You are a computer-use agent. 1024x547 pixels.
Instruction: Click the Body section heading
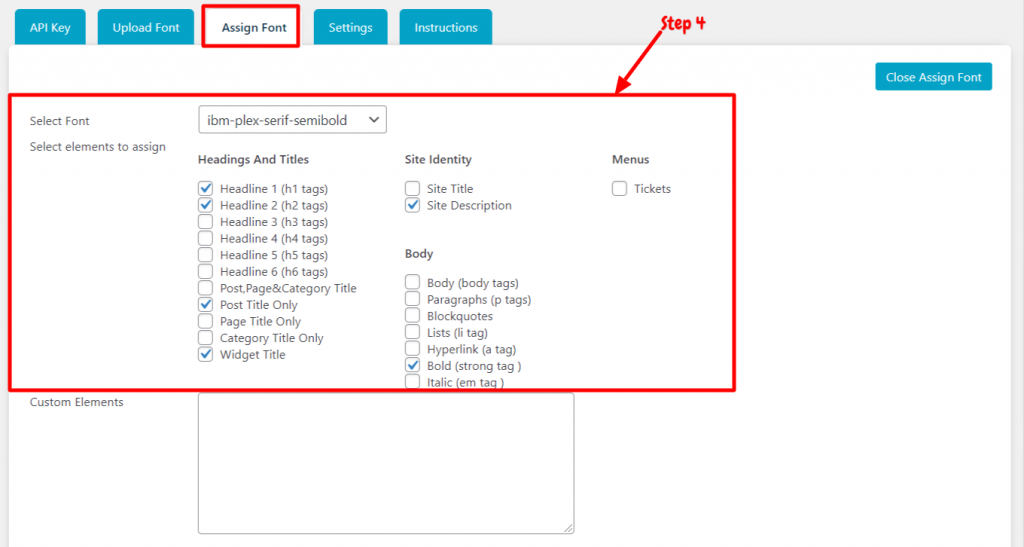[x=419, y=253]
